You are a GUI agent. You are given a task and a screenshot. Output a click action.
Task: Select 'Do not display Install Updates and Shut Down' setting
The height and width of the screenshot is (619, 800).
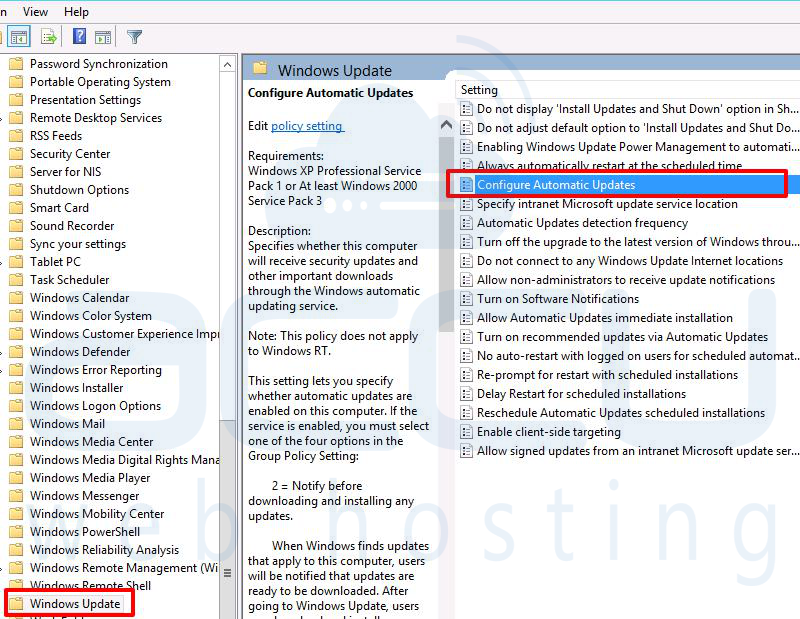tap(637, 109)
